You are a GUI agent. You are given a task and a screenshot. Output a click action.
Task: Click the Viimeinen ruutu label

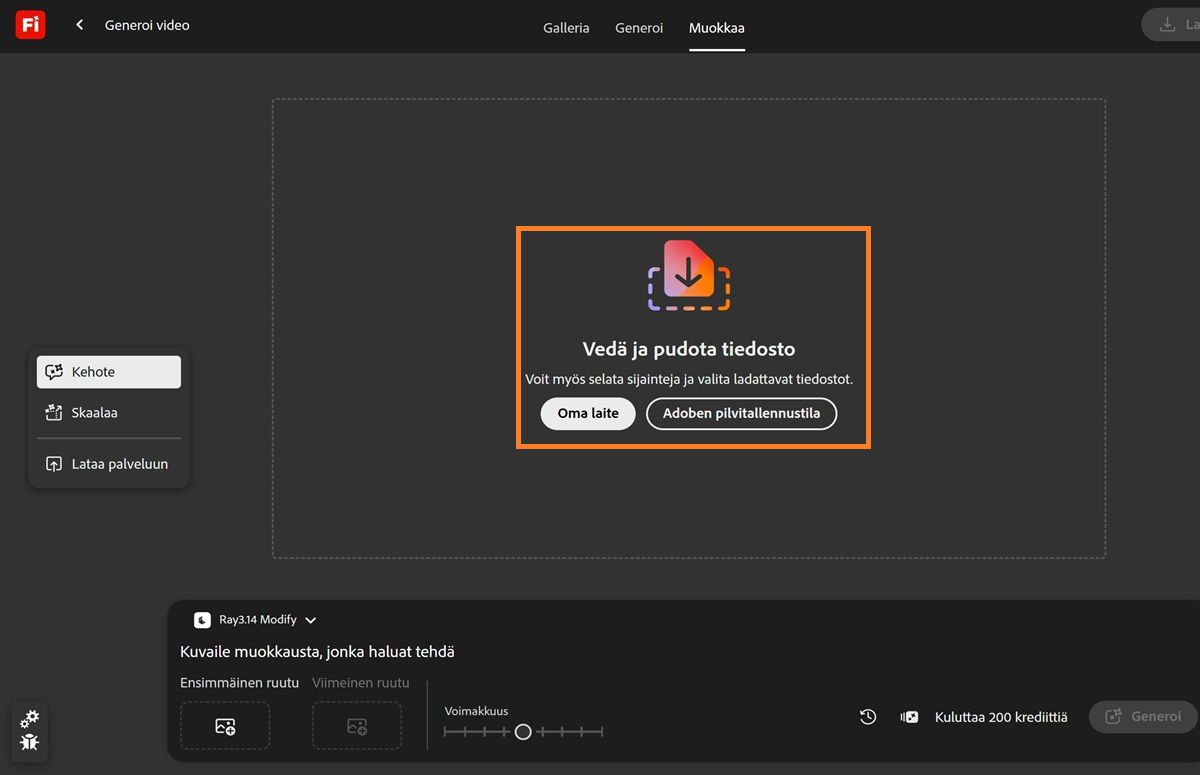coord(361,683)
